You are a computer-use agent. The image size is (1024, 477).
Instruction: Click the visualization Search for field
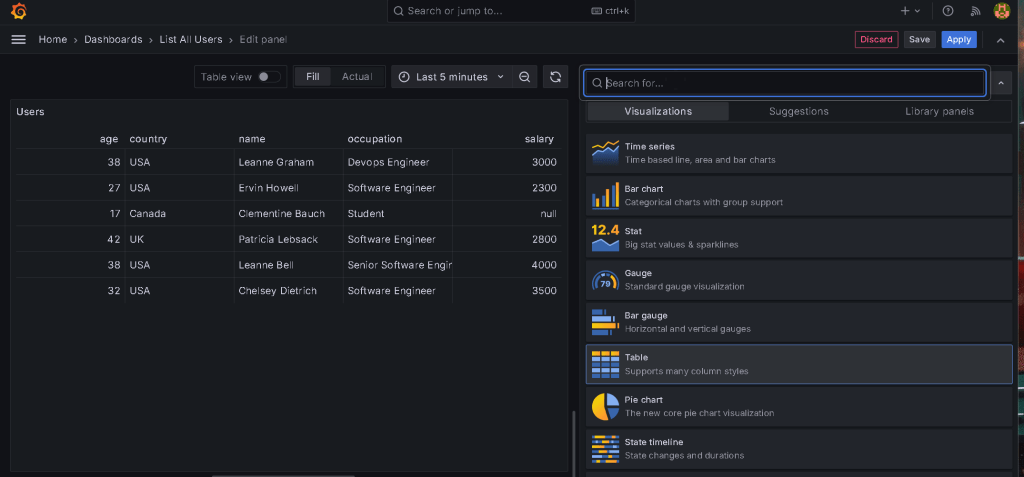[x=784, y=83]
